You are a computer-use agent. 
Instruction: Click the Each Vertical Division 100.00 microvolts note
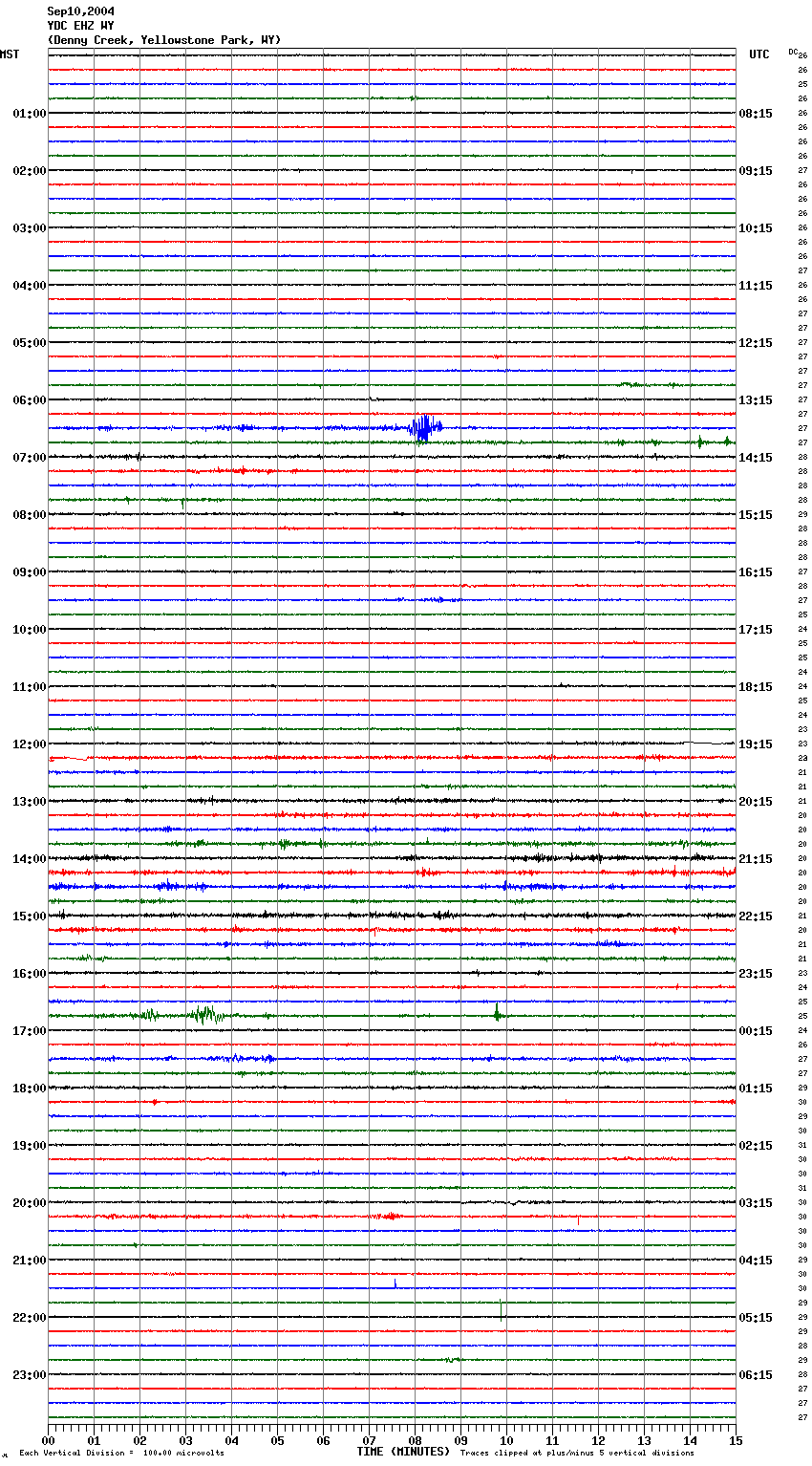121,1454
